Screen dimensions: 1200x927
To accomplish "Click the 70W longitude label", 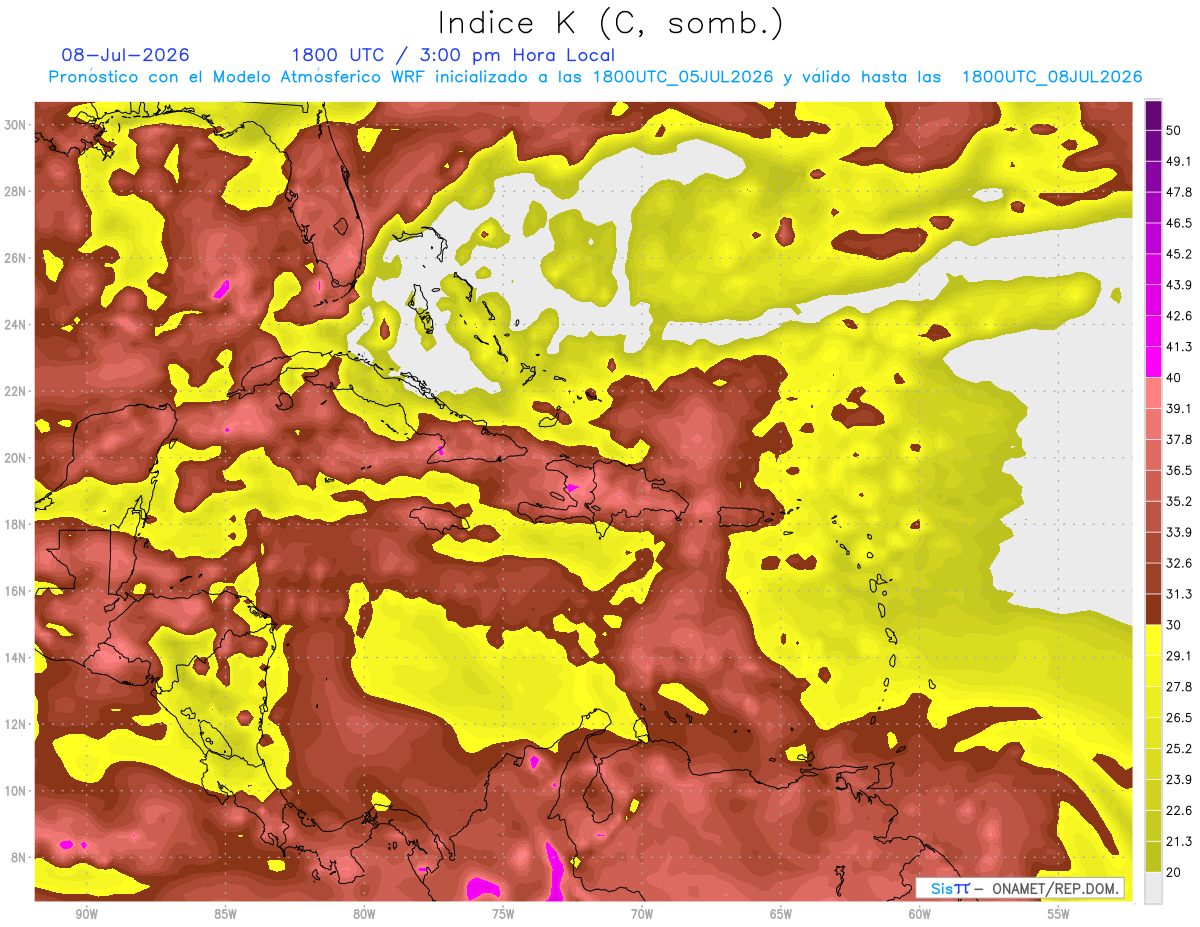I will point(642,914).
